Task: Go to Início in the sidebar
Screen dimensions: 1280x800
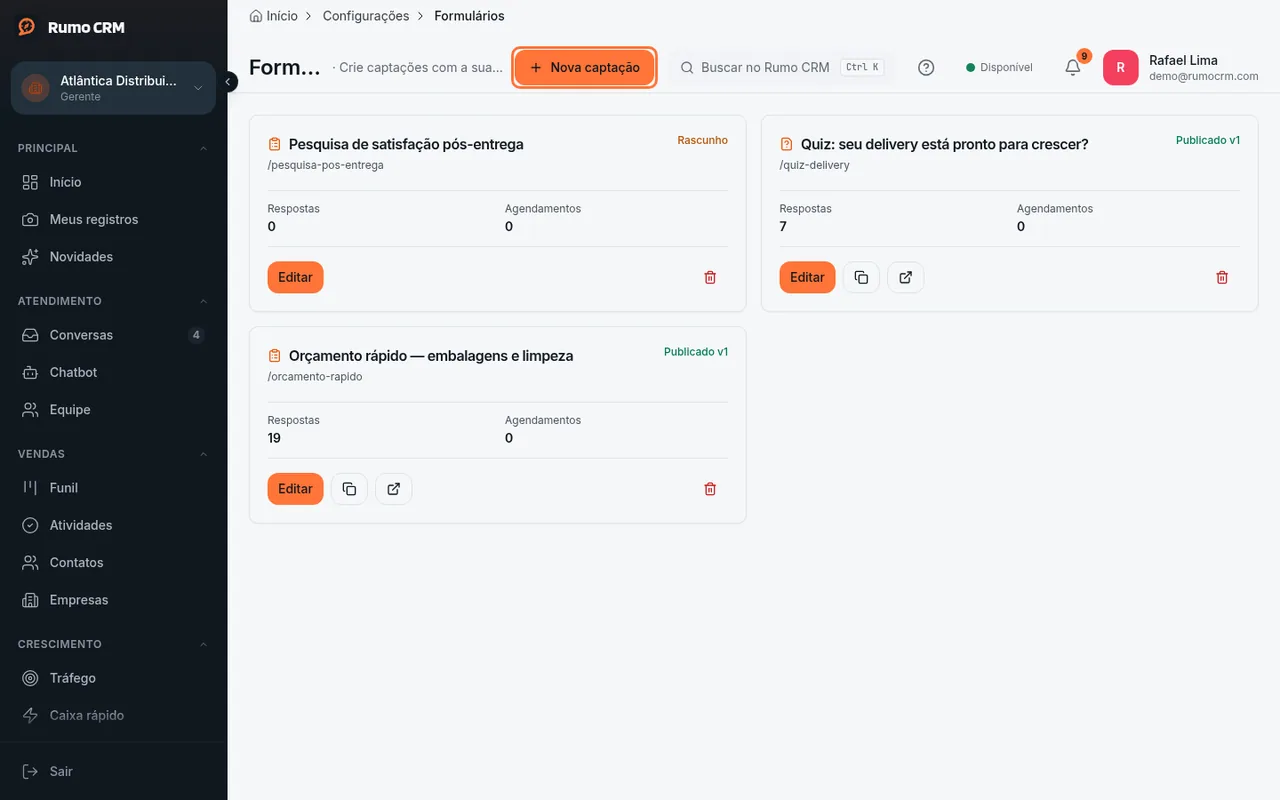Action: (x=113, y=182)
